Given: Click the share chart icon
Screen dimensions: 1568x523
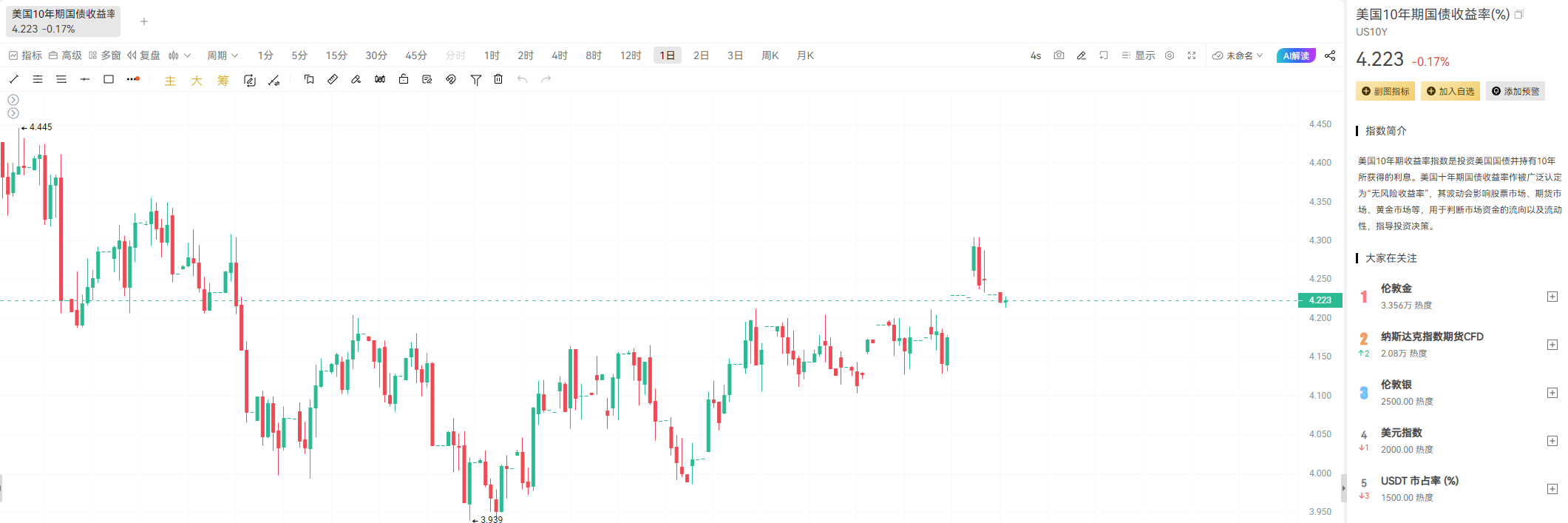Looking at the screenshot, I should [1330, 55].
